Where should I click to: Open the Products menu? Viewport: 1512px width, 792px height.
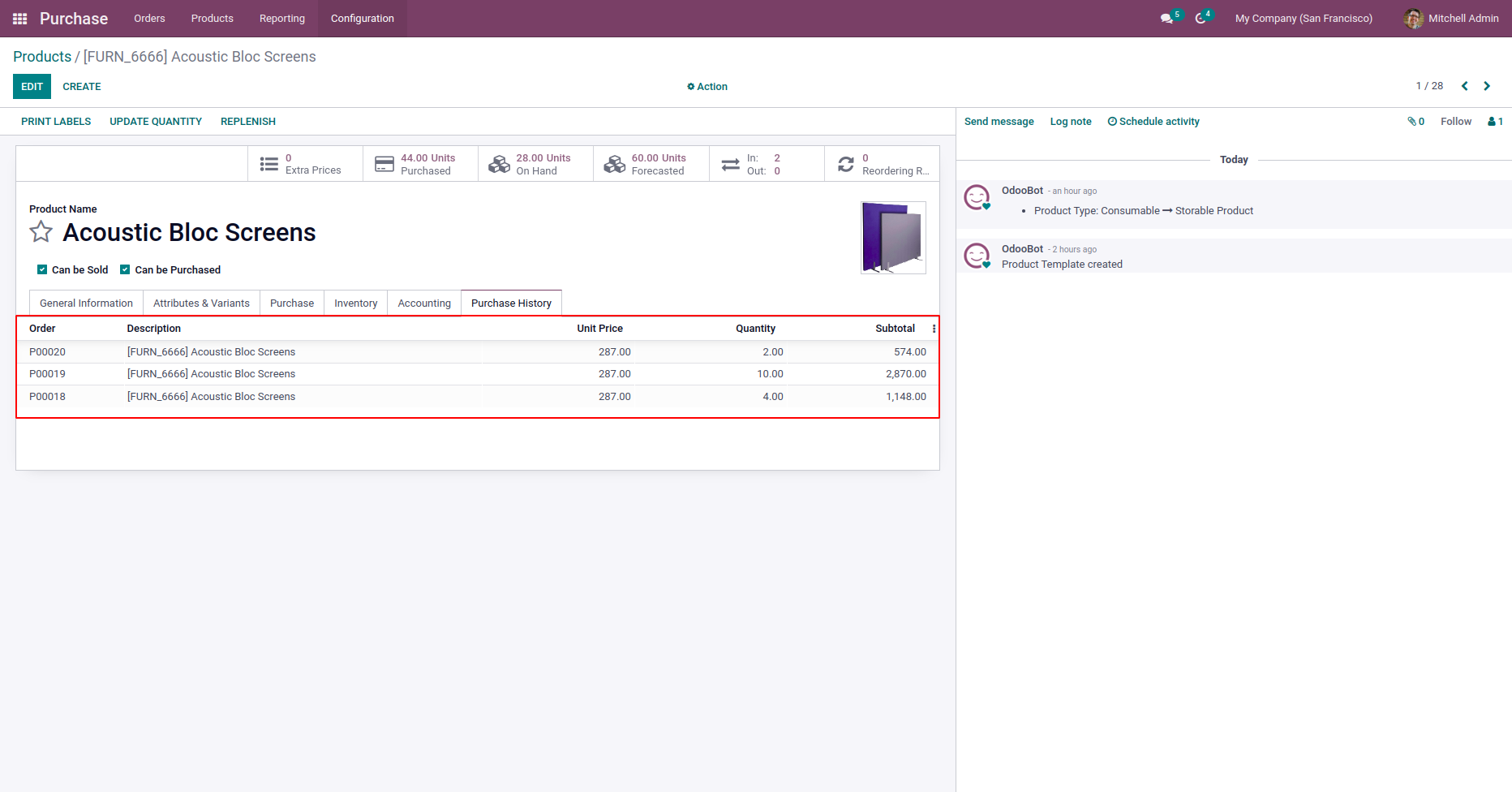213,19
